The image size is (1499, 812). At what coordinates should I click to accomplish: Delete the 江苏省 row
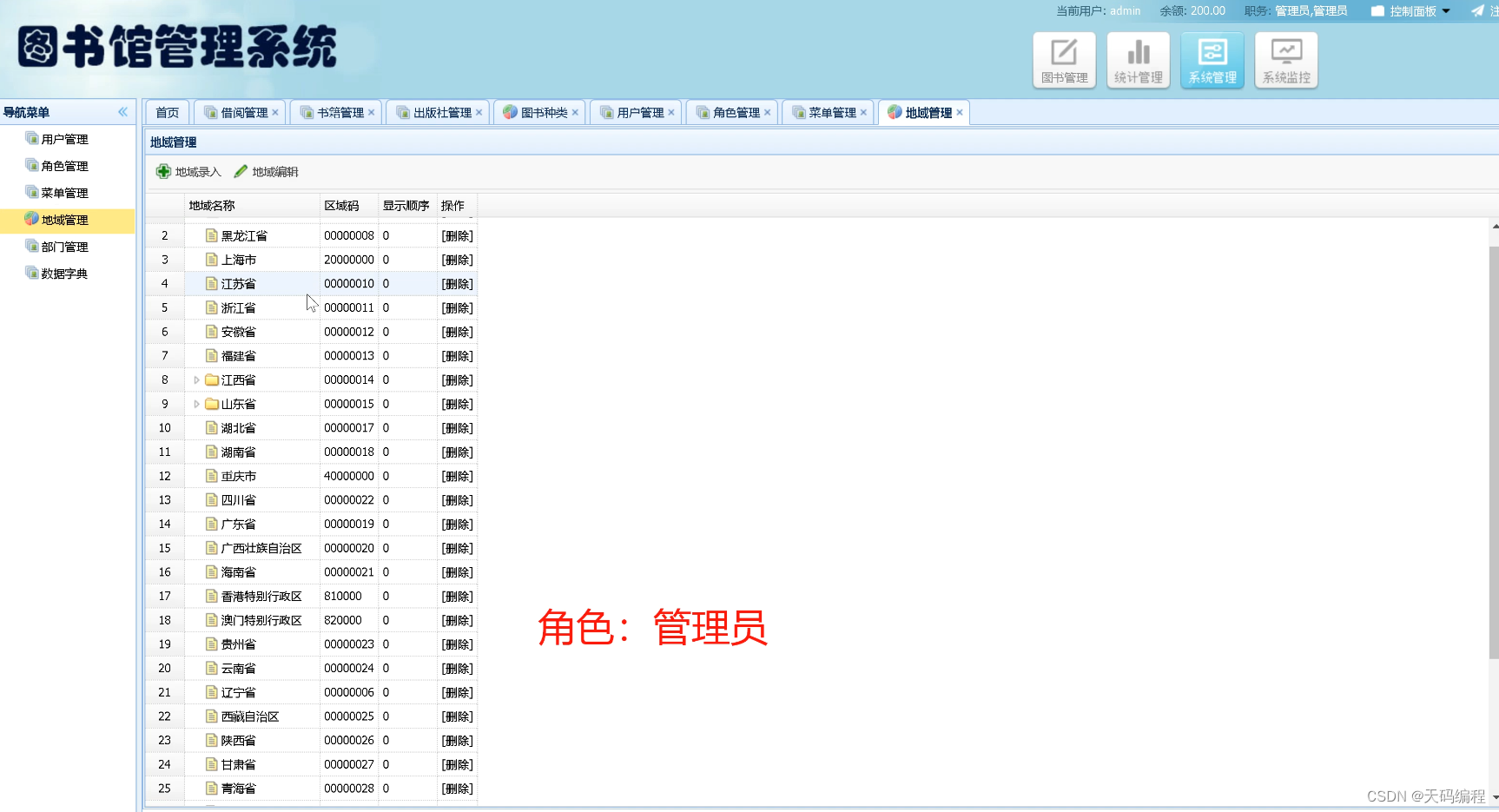(x=457, y=284)
